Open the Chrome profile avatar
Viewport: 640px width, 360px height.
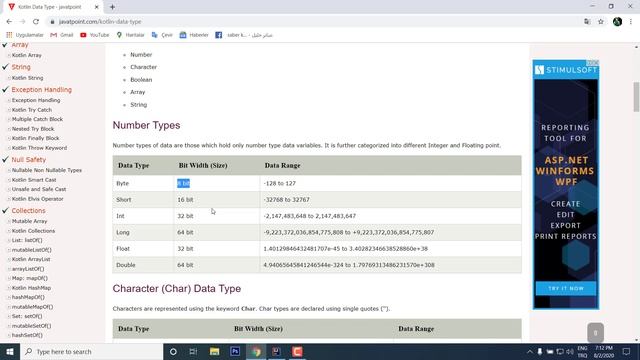tap(617, 22)
